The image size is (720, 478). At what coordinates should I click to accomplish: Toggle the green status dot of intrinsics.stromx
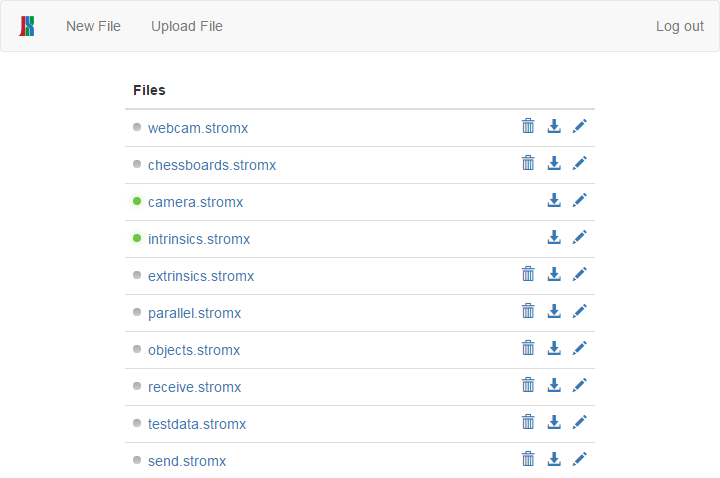click(x=137, y=238)
